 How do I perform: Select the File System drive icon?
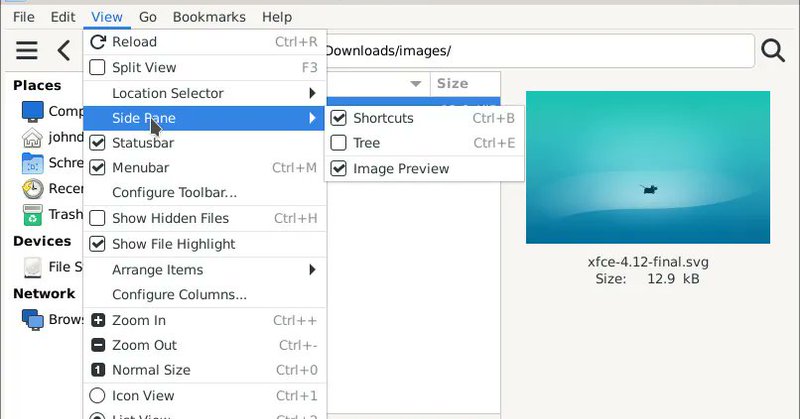coord(33,267)
